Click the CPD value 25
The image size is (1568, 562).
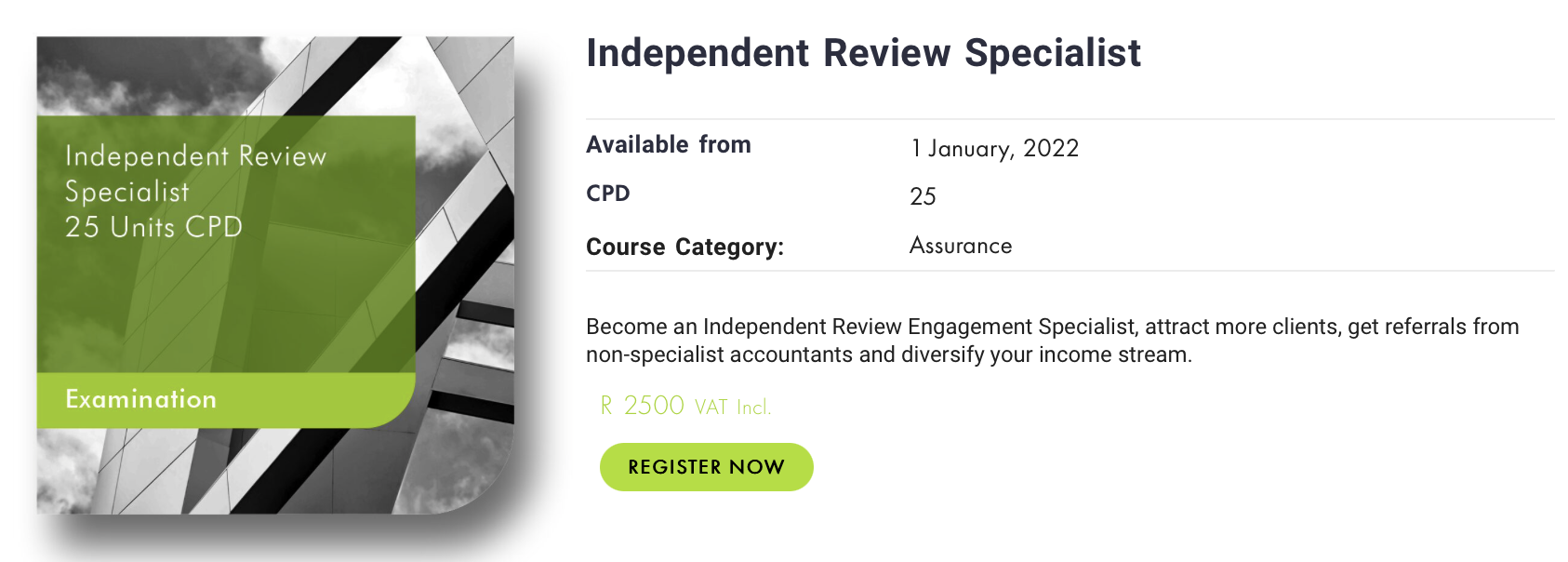pyautogui.click(x=923, y=196)
